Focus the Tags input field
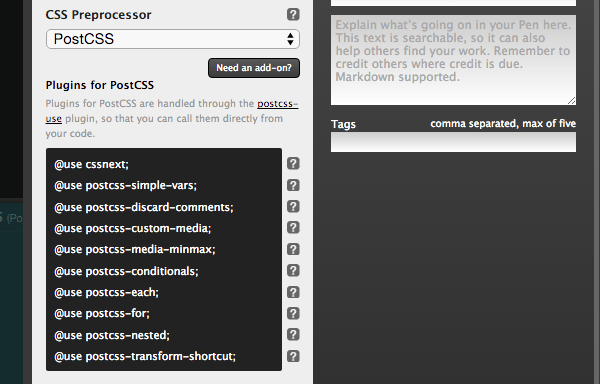 (x=453, y=142)
